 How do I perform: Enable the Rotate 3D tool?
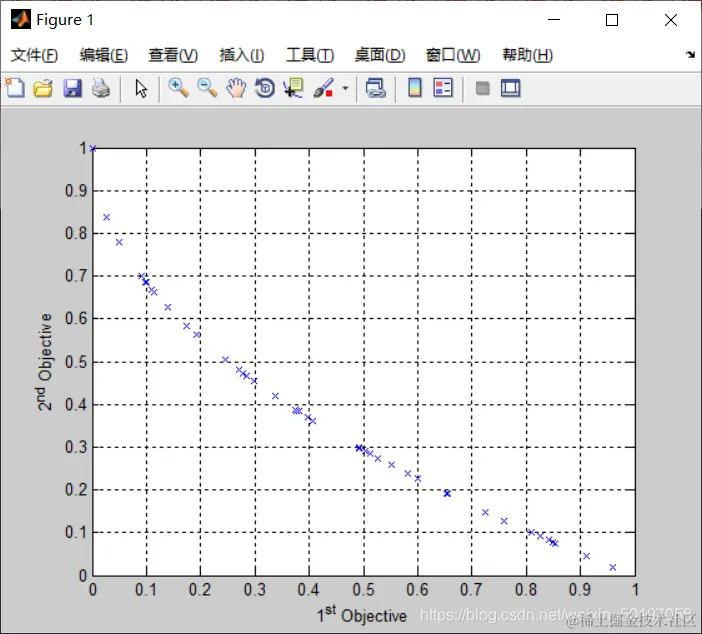pyautogui.click(x=265, y=88)
